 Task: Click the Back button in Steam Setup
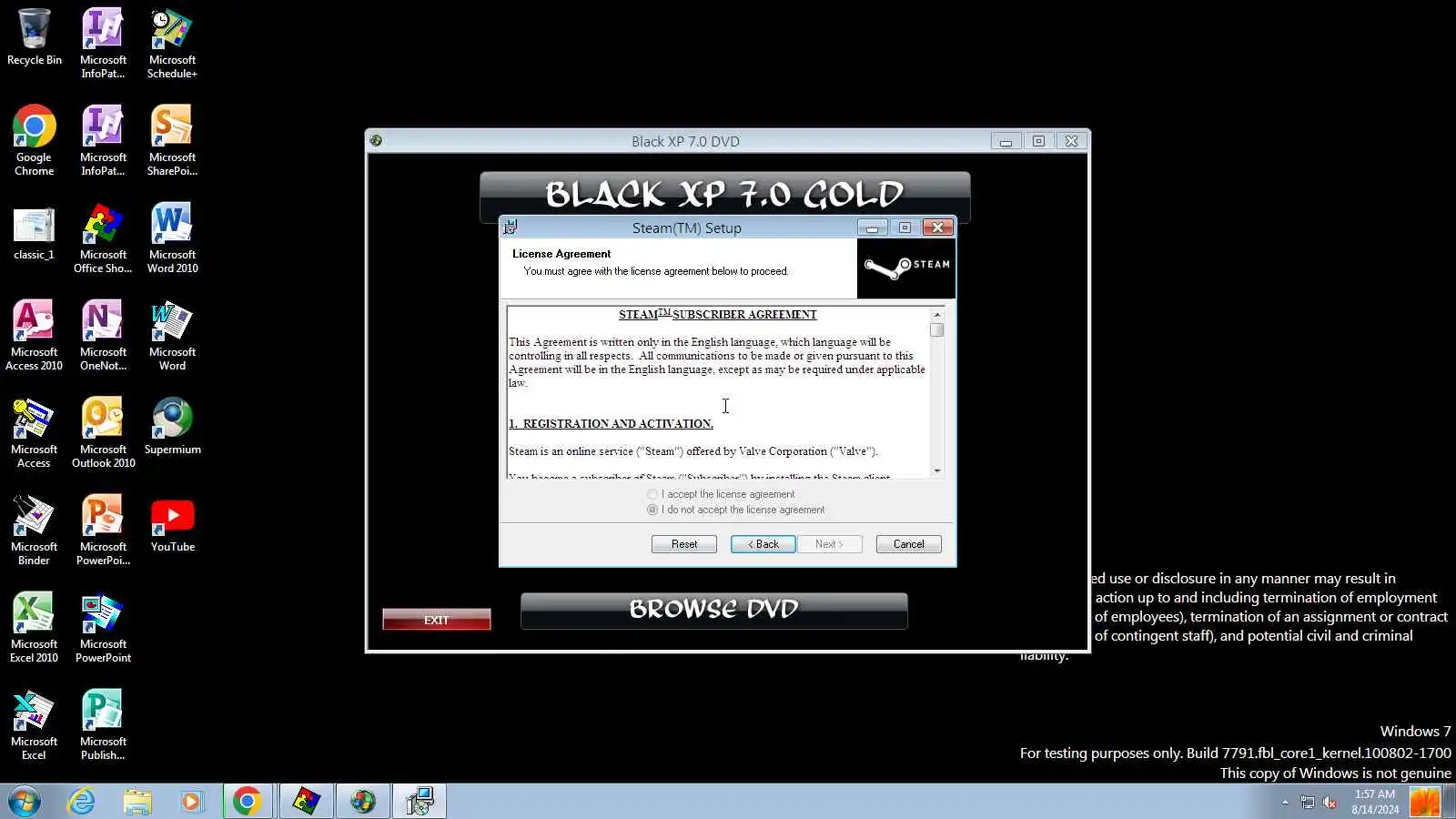click(763, 544)
